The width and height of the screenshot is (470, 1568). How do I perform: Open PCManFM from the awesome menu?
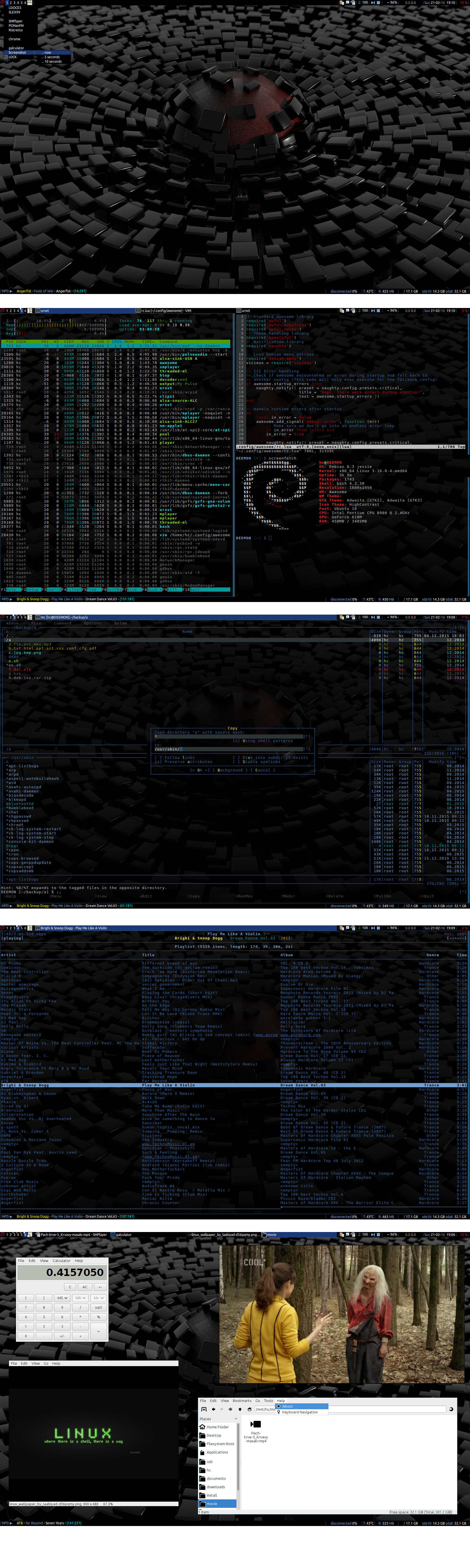point(16,25)
